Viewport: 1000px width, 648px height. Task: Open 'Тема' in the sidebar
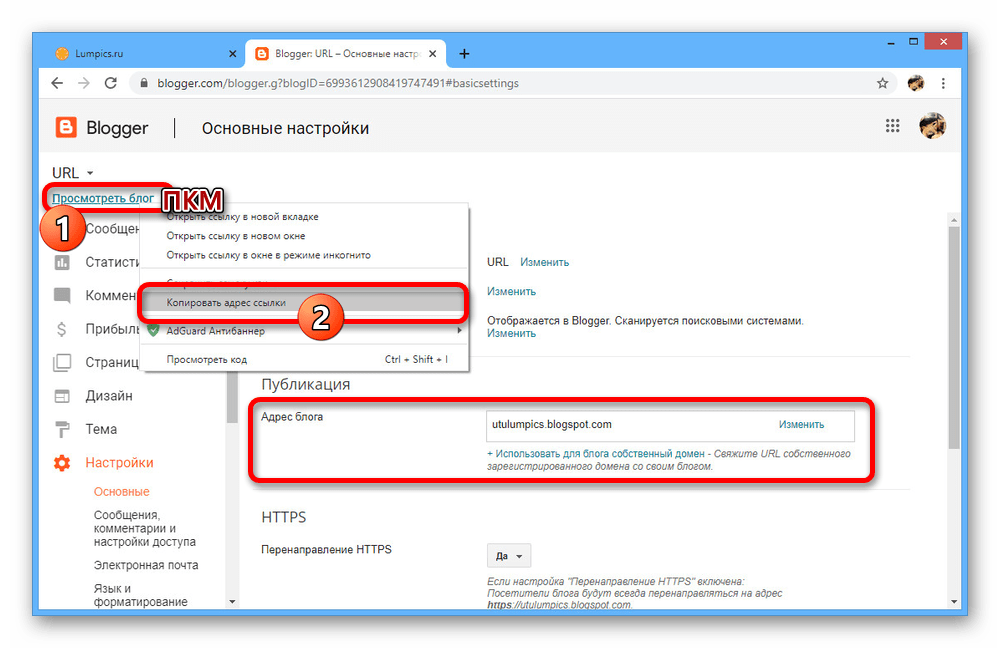point(101,429)
